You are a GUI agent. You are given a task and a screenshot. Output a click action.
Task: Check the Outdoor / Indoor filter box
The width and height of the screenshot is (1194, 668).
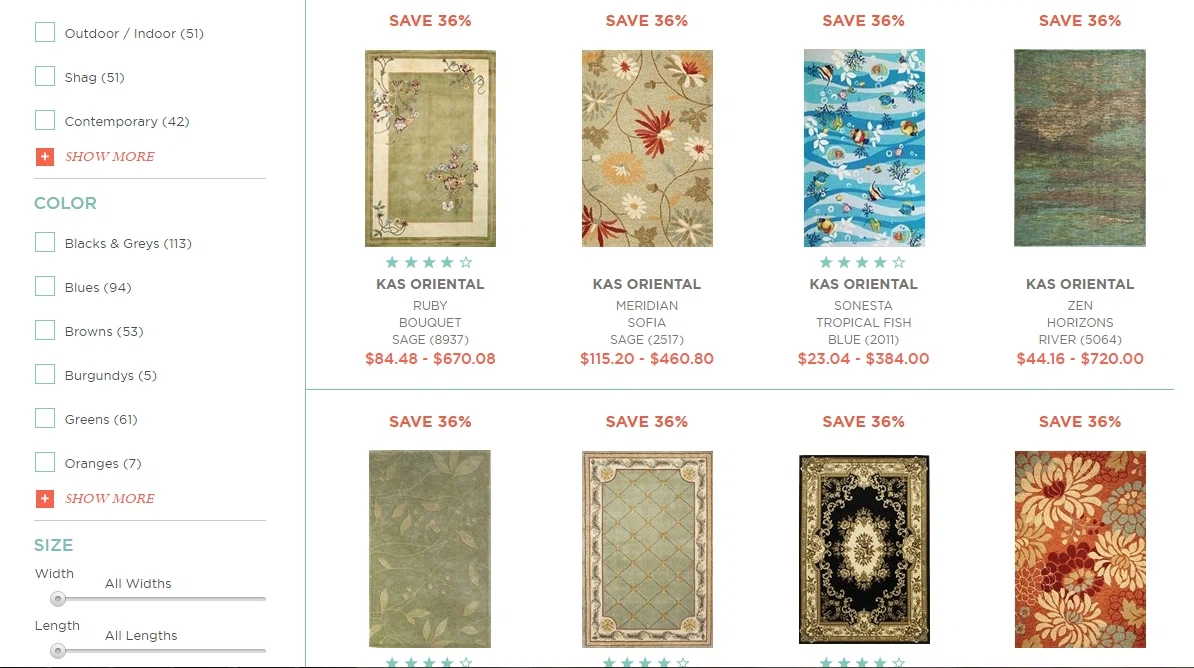45,32
